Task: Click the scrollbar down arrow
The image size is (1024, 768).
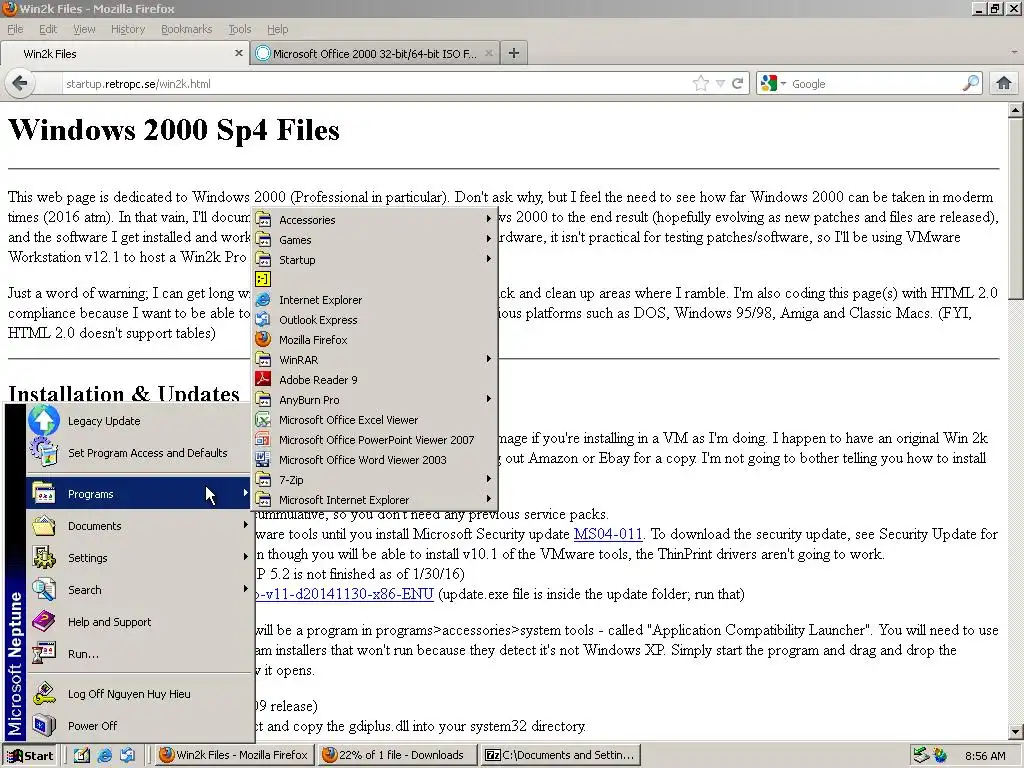Action: coord(1016,732)
